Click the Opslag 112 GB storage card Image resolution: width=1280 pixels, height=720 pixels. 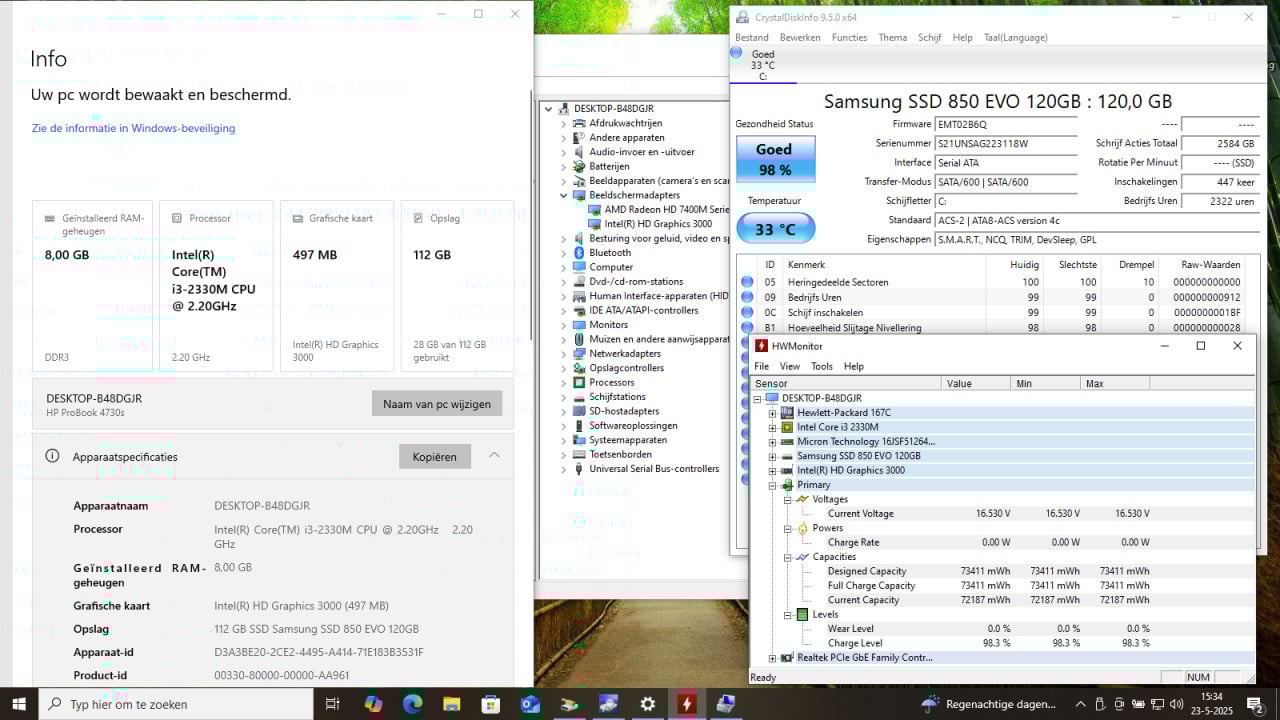point(457,286)
